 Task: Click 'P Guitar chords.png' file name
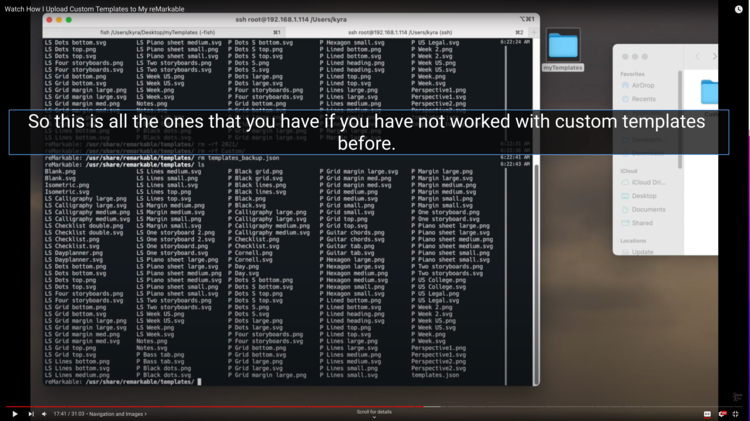pos(352,233)
